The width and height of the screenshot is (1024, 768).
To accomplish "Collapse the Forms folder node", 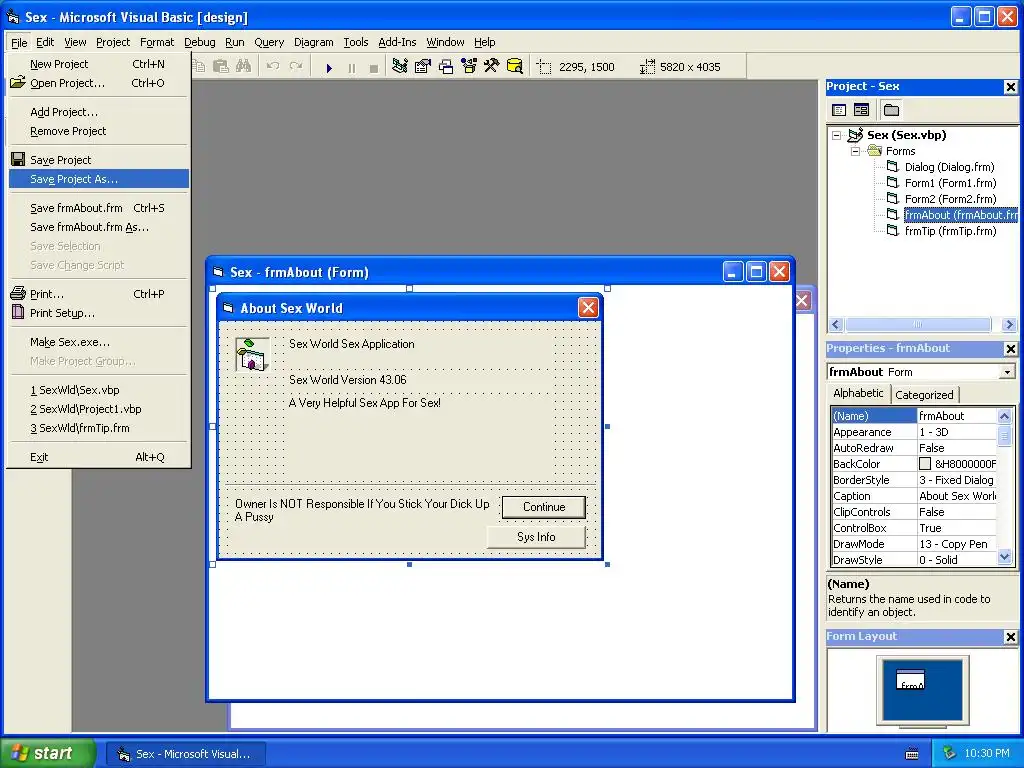I will click(855, 151).
